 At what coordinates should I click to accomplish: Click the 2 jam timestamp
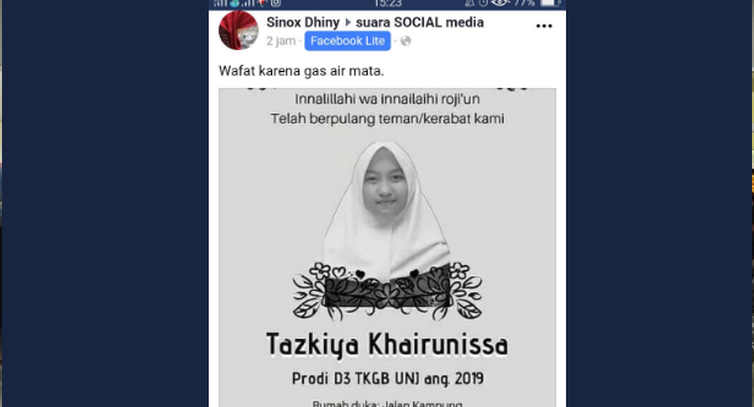(x=281, y=41)
